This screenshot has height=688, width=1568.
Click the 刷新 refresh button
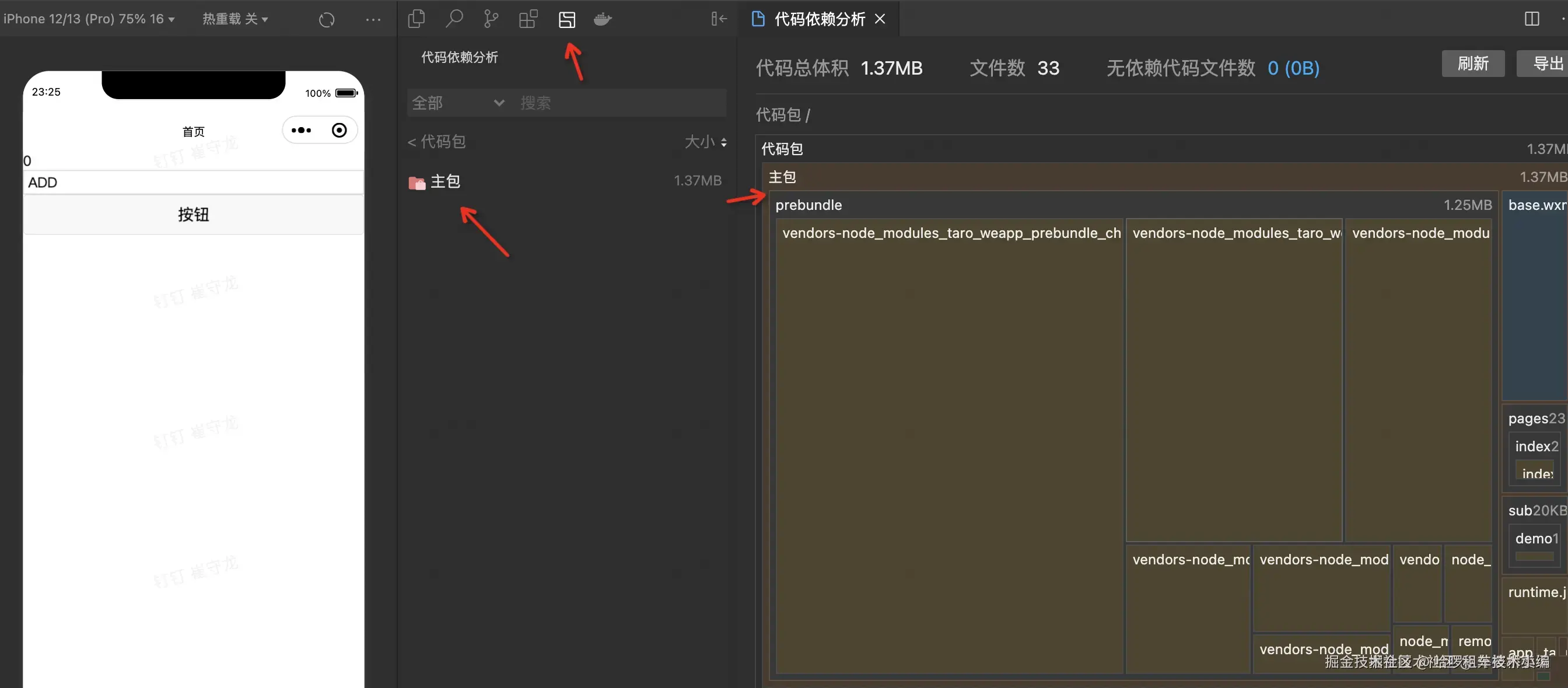(x=1472, y=64)
